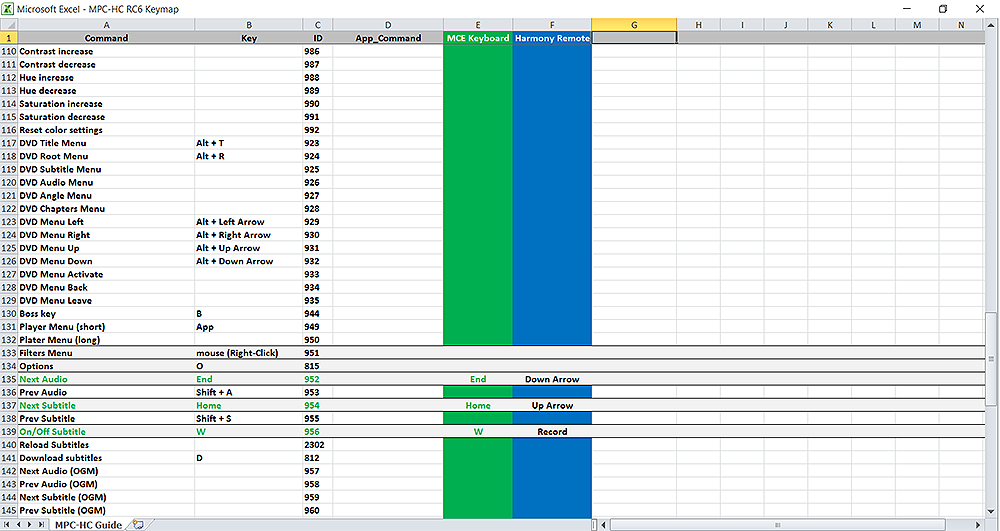
Task: Select the Boss key cell
Action: click(x=106, y=314)
